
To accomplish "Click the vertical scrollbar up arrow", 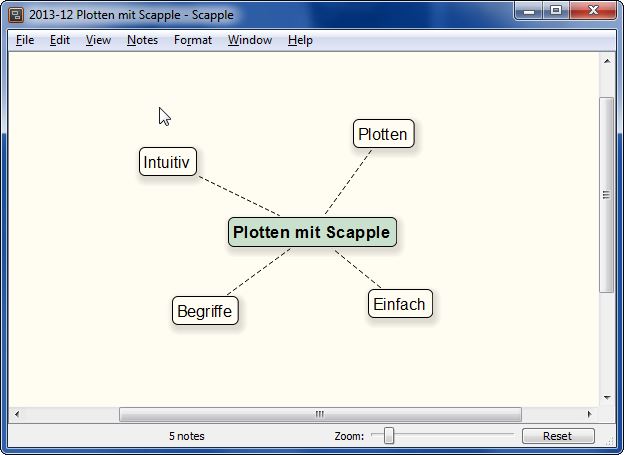I will [606, 60].
